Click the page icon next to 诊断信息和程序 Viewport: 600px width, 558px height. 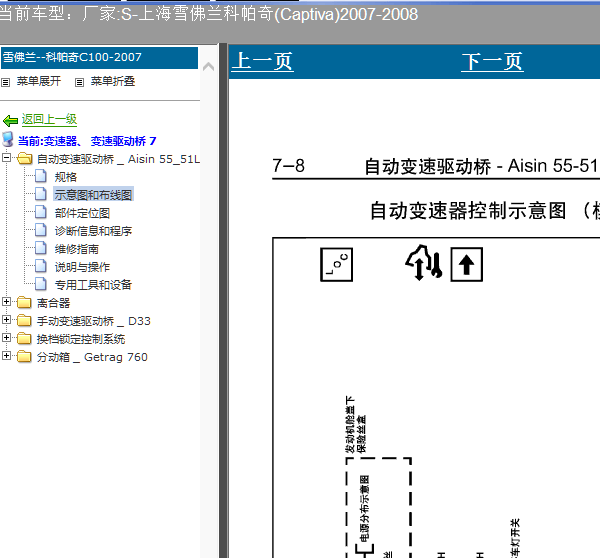(x=41, y=230)
